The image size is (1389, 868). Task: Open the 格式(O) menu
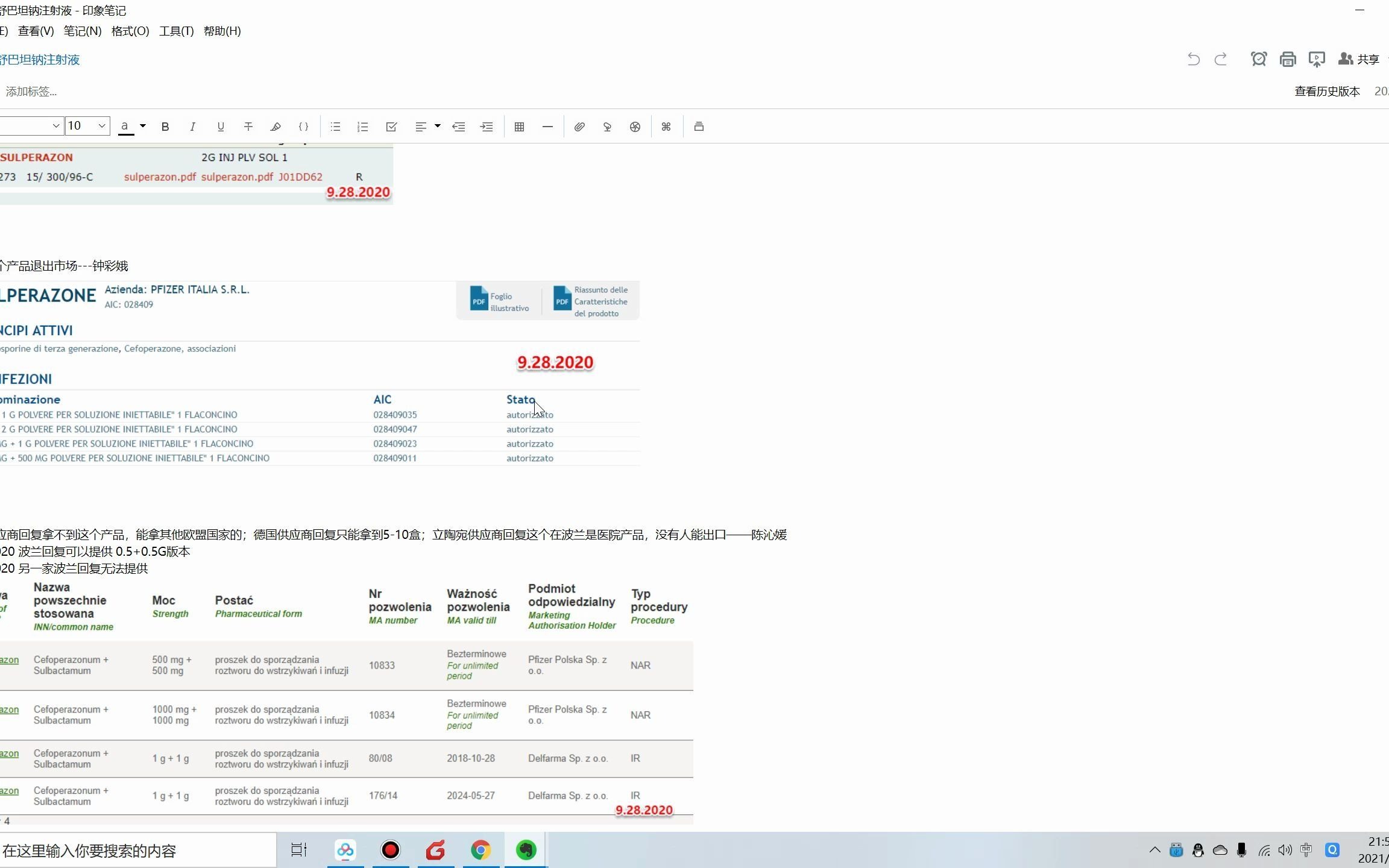pyautogui.click(x=130, y=31)
